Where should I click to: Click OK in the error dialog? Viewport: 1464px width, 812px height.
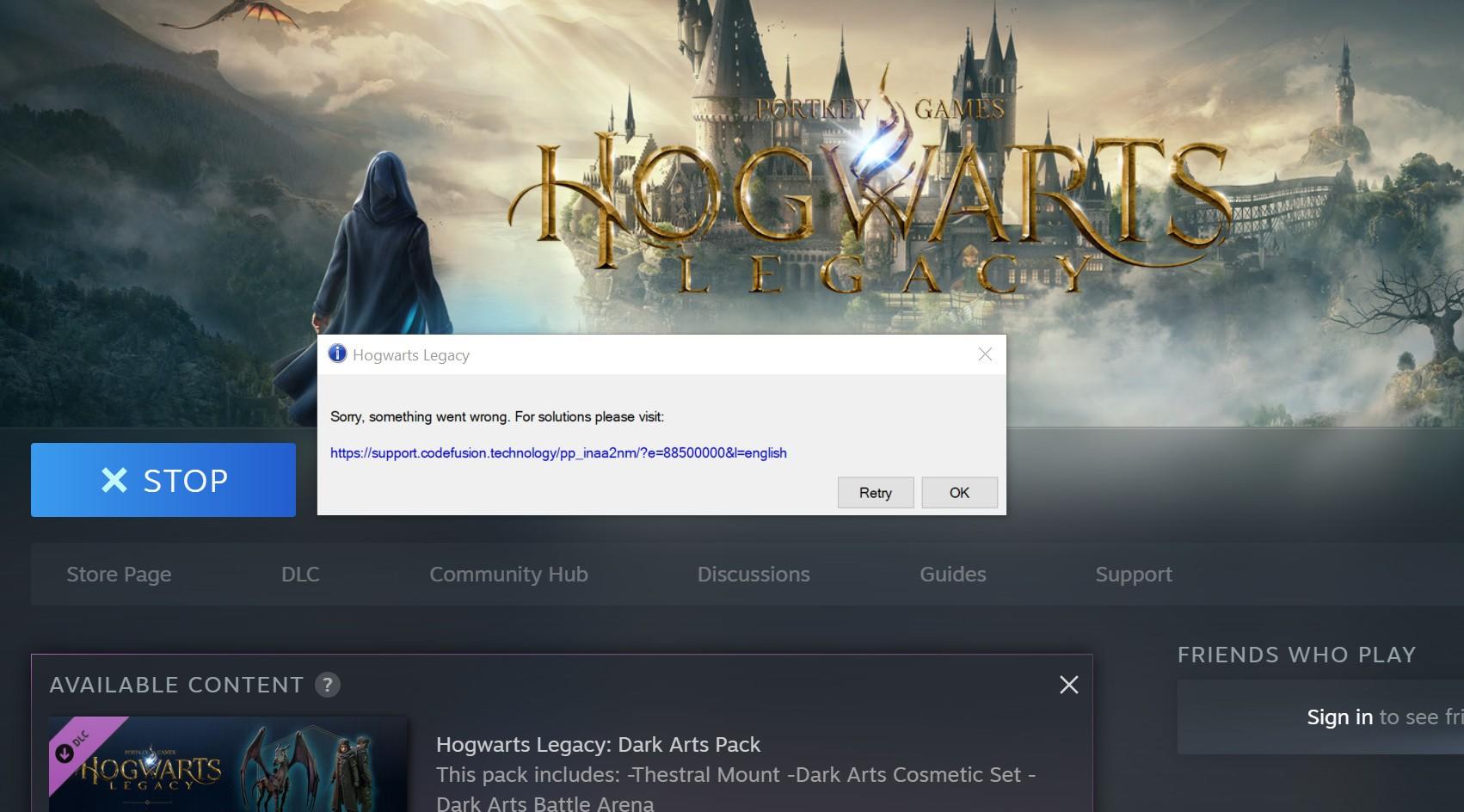959,493
